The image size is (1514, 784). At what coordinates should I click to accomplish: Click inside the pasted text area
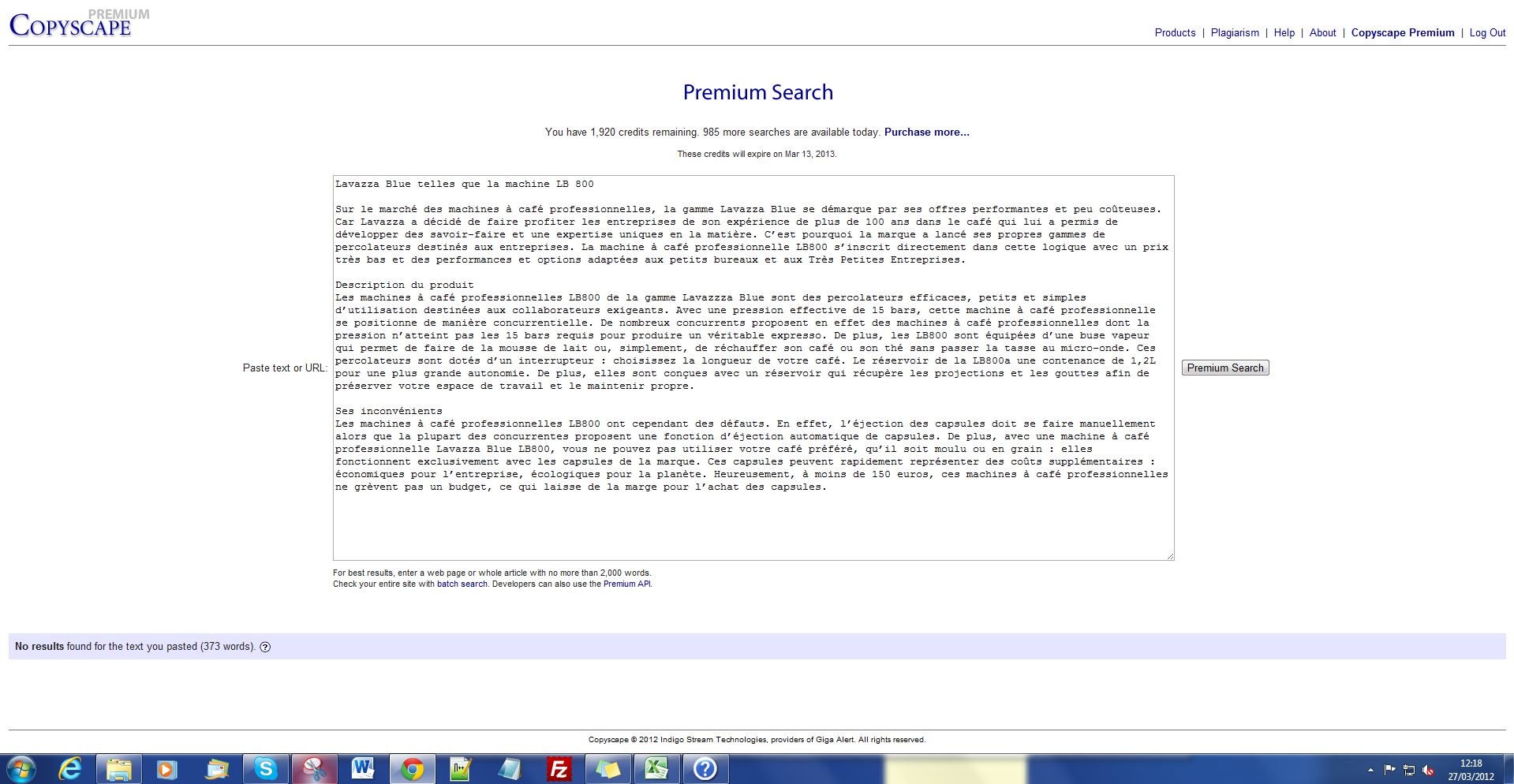click(753, 521)
